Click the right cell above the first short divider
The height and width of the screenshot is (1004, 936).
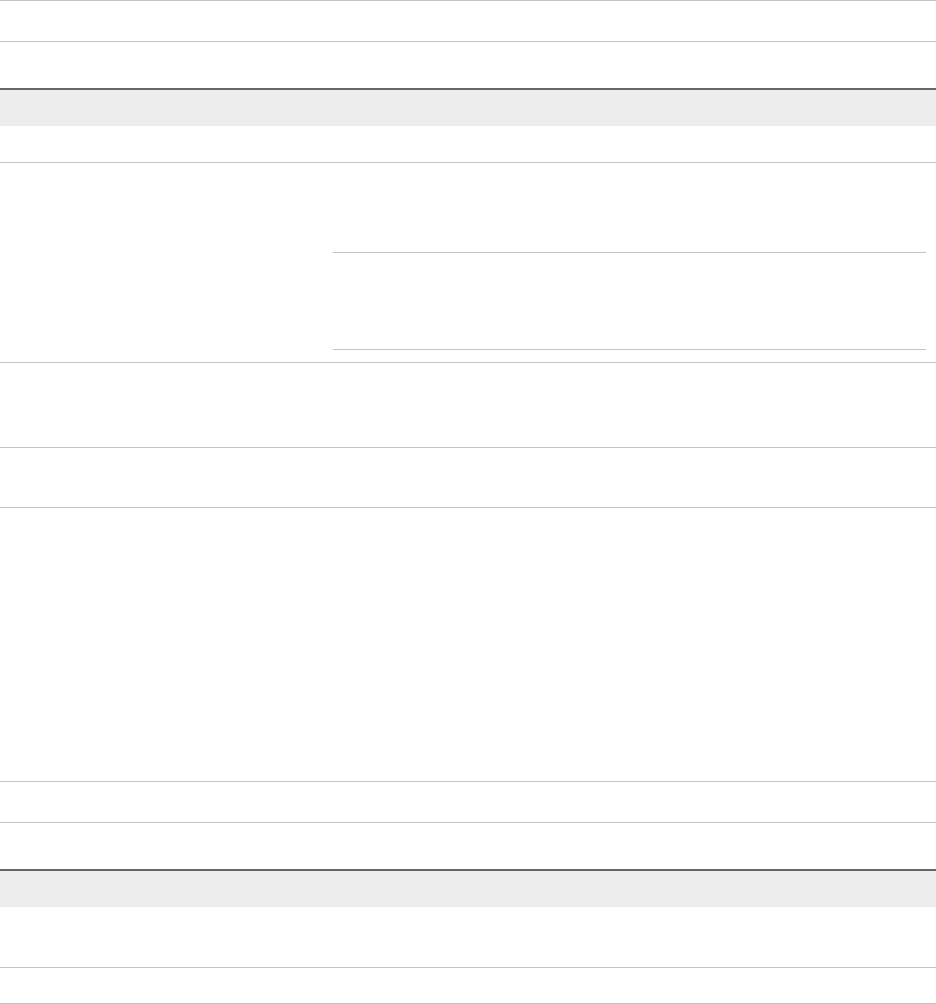click(x=628, y=208)
